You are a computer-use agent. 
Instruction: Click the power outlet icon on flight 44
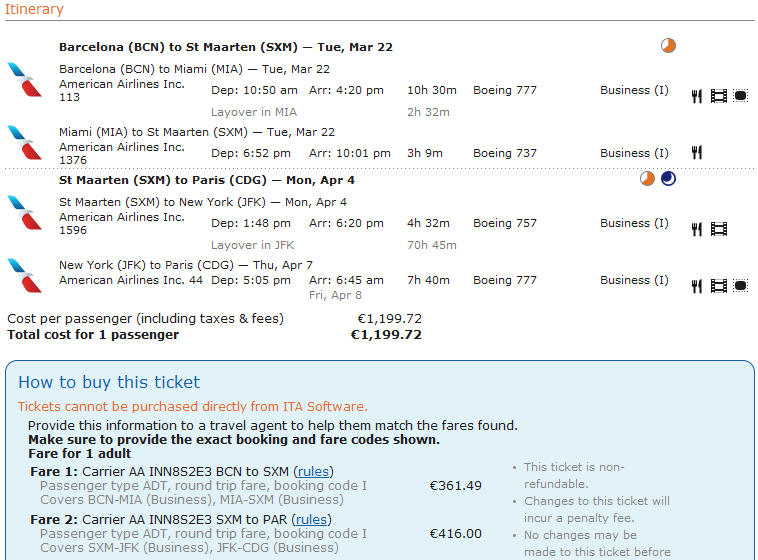740,286
